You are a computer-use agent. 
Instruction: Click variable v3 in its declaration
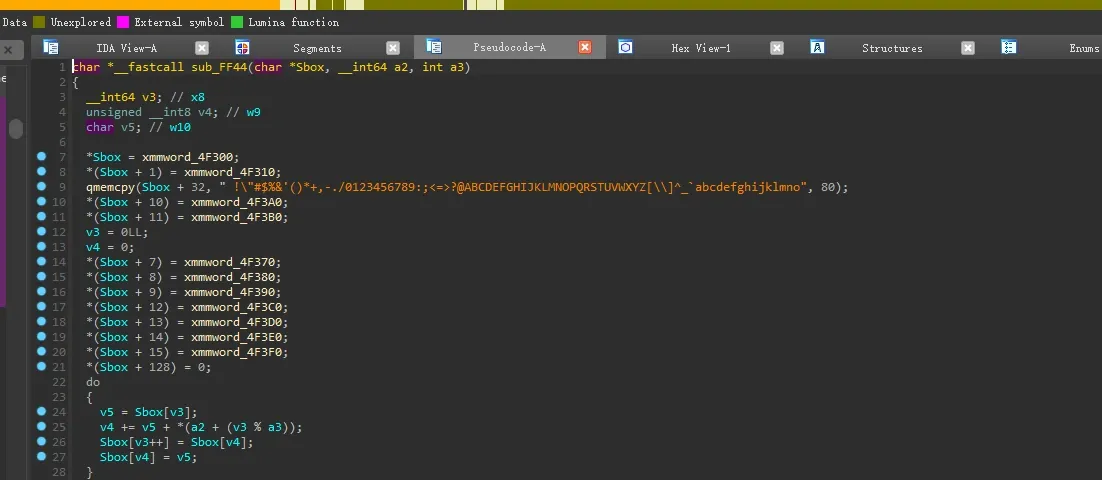point(149,98)
